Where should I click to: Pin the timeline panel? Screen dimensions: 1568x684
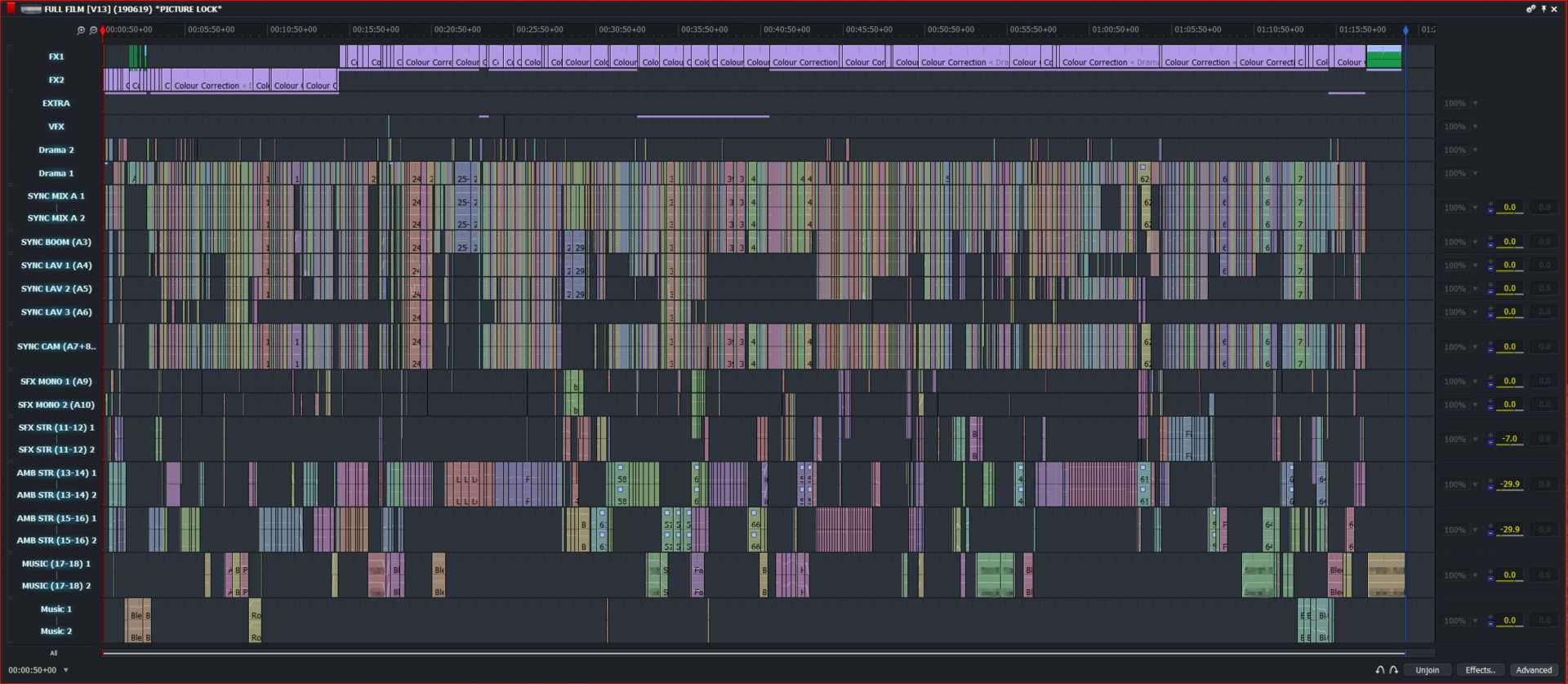[x=1543, y=9]
